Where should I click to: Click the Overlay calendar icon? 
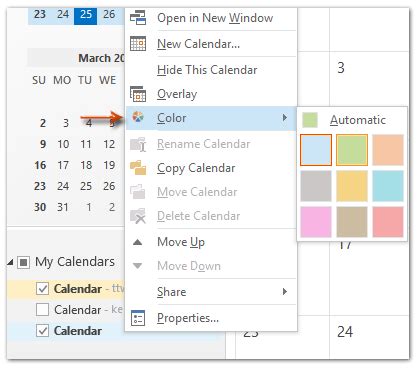click(138, 94)
